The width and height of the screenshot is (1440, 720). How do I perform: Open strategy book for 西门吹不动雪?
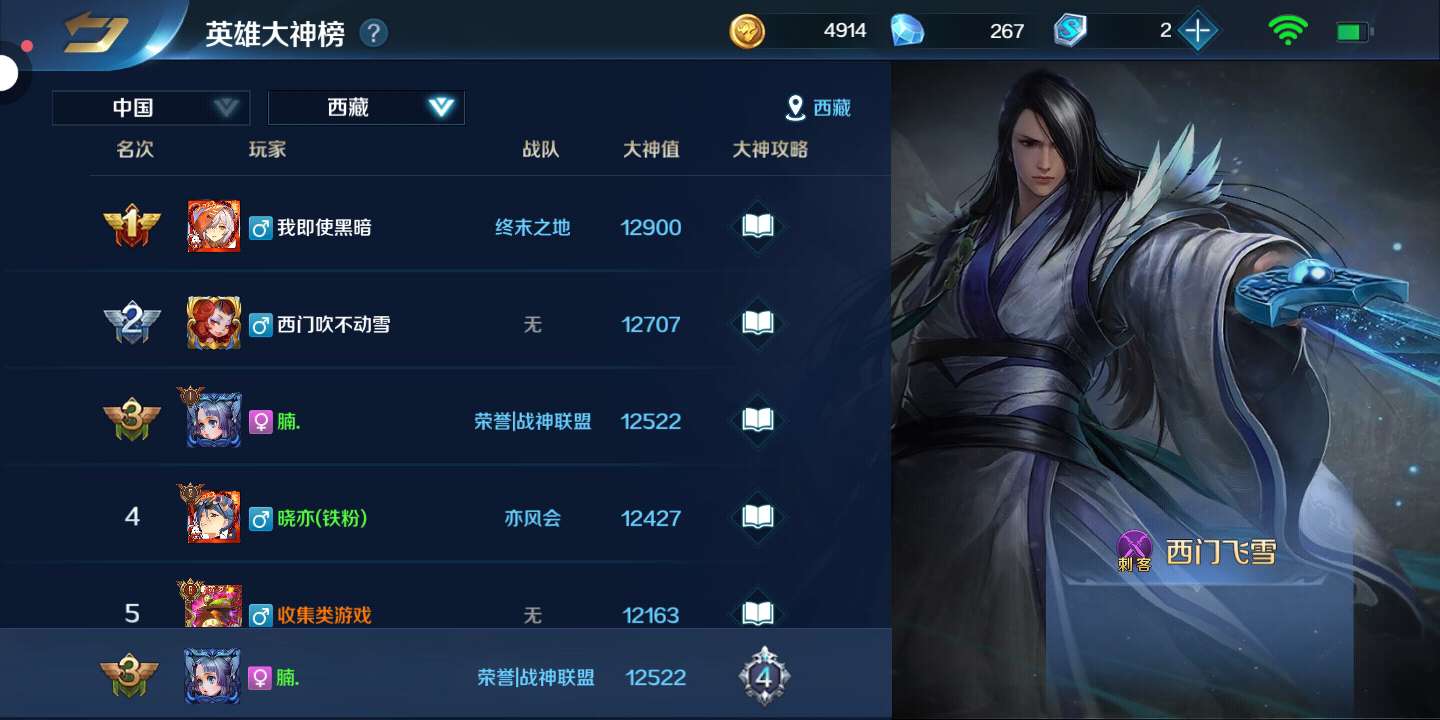tap(758, 323)
